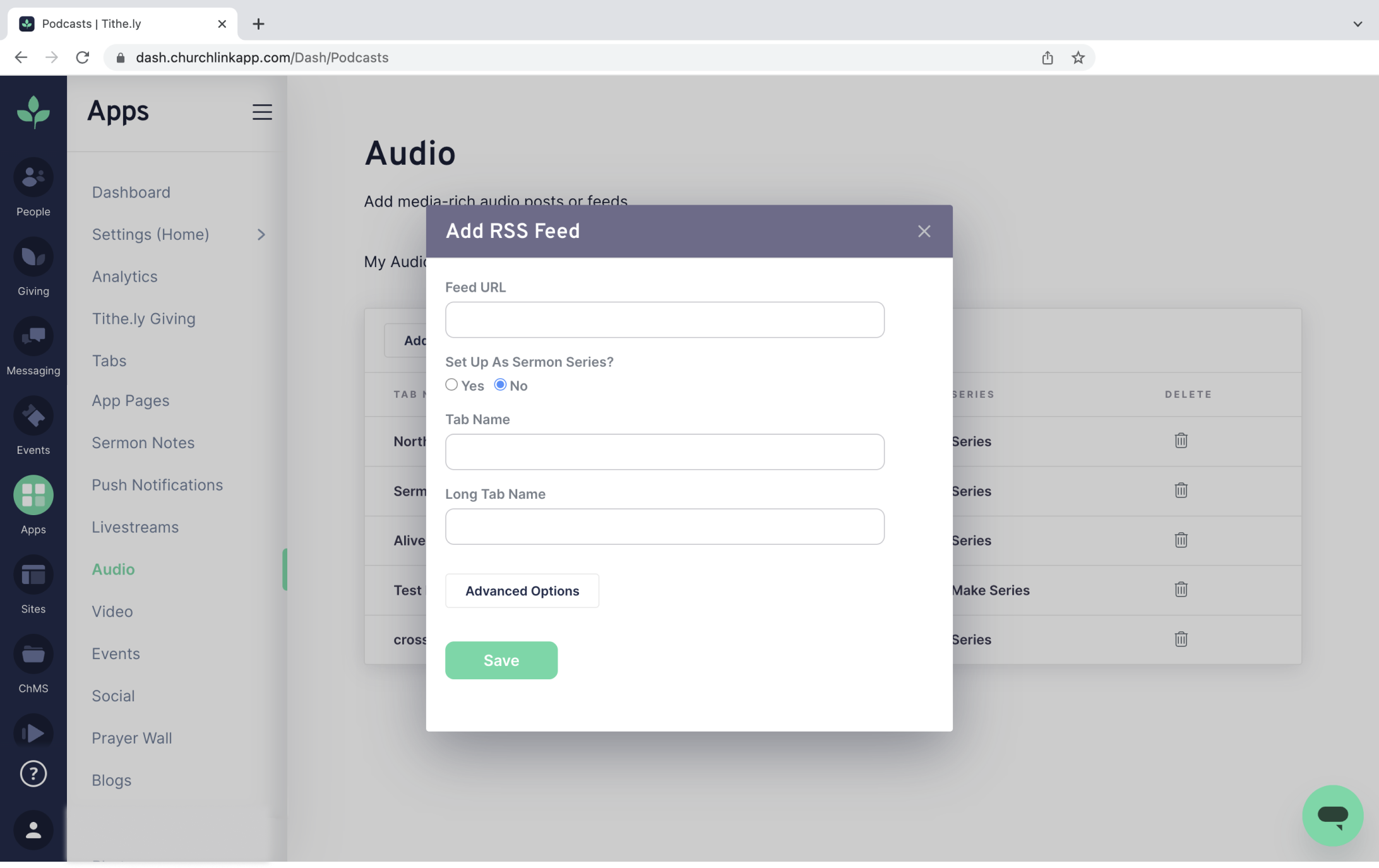Collapse the Apps sidebar hamburger menu

(262, 112)
